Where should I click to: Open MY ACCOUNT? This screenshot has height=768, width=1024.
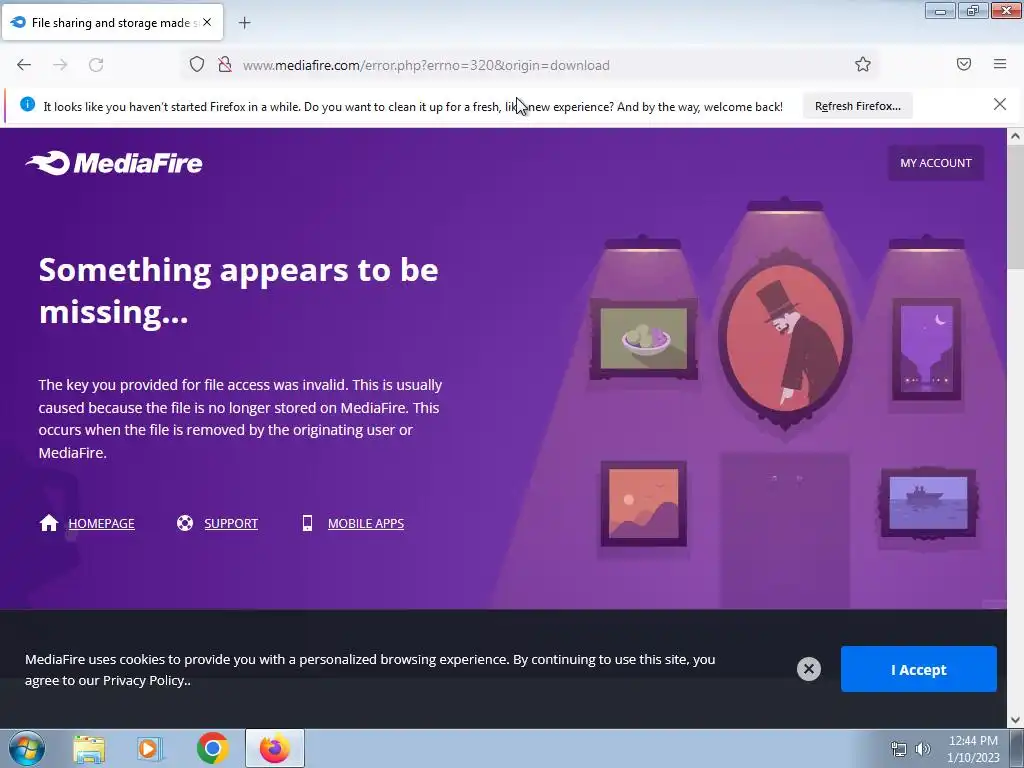[x=935, y=163]
